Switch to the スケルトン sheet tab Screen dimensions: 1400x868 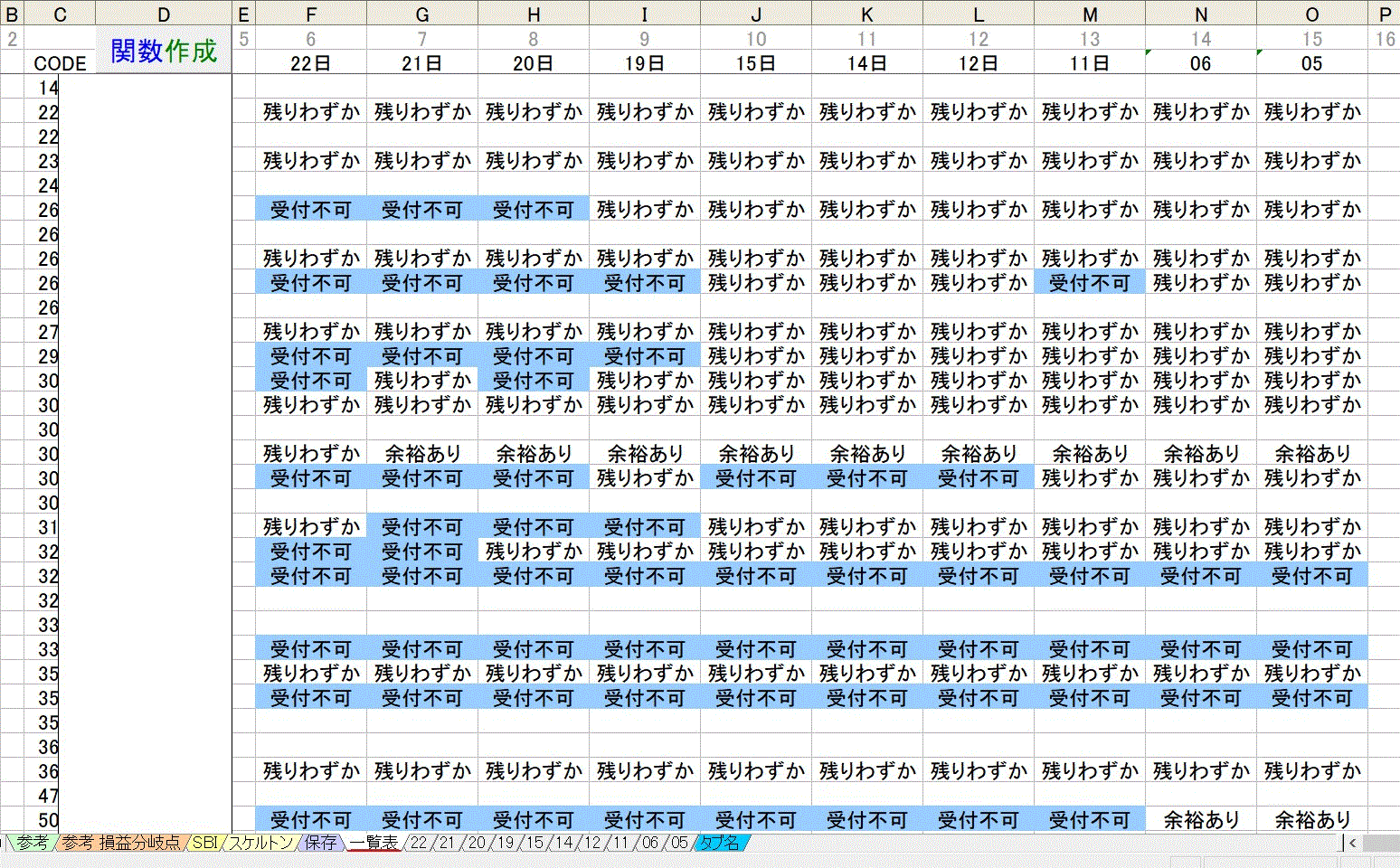pos(260,843)
